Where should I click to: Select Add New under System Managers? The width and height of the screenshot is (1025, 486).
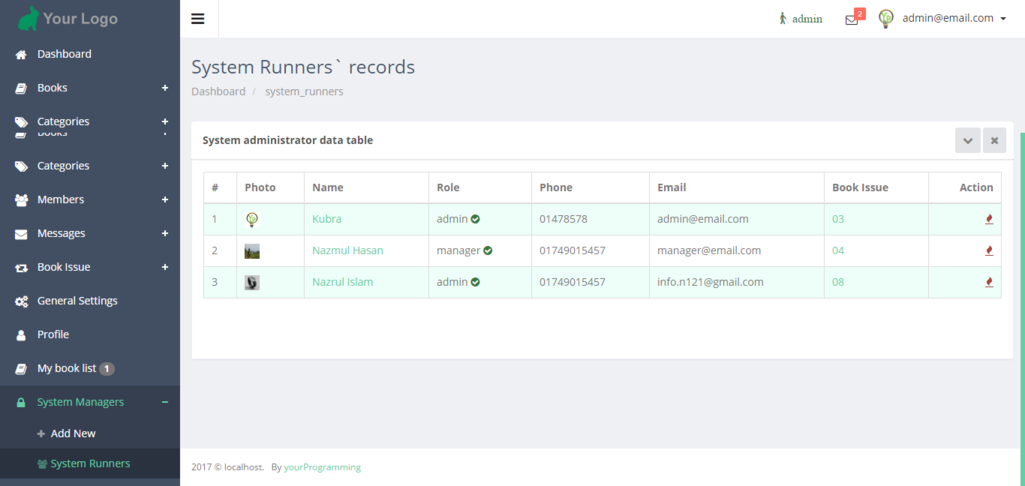(72, 434)
